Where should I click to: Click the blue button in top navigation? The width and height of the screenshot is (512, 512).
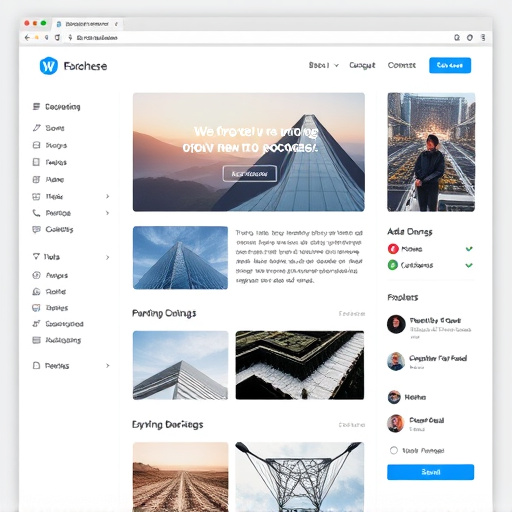tap(450, 65)
